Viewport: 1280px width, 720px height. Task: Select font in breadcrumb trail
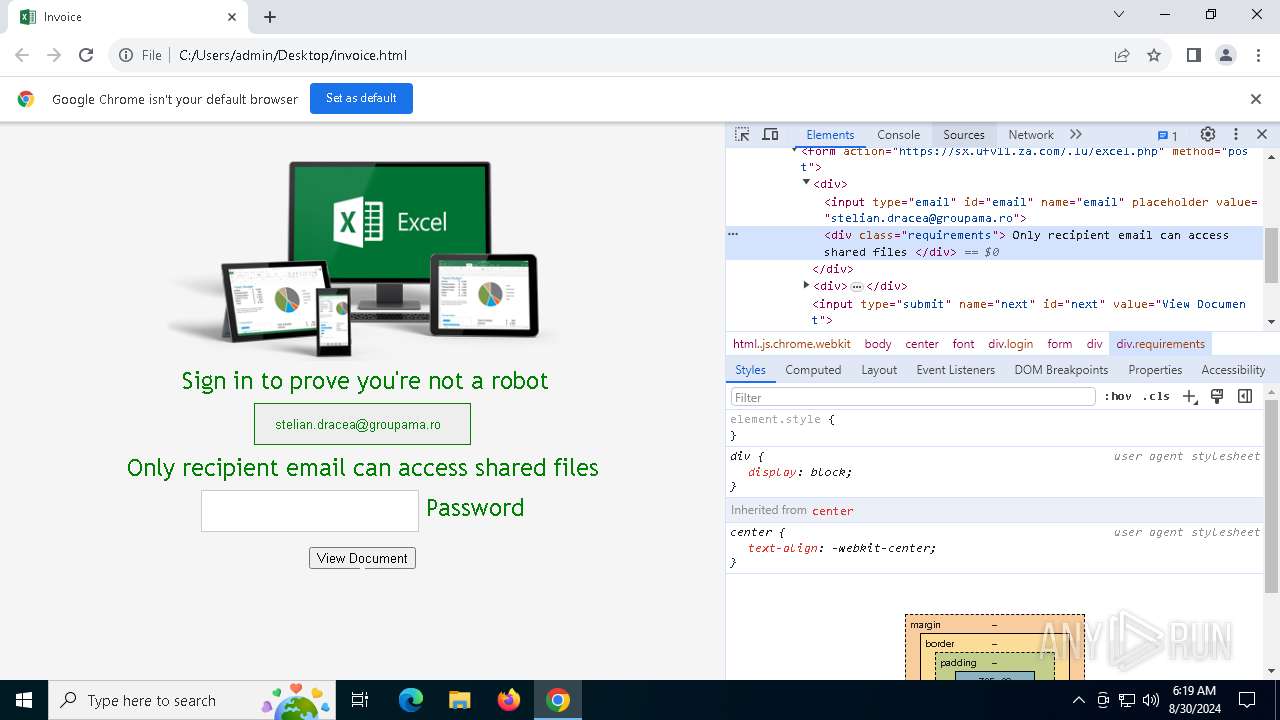[x=963, y=344]
